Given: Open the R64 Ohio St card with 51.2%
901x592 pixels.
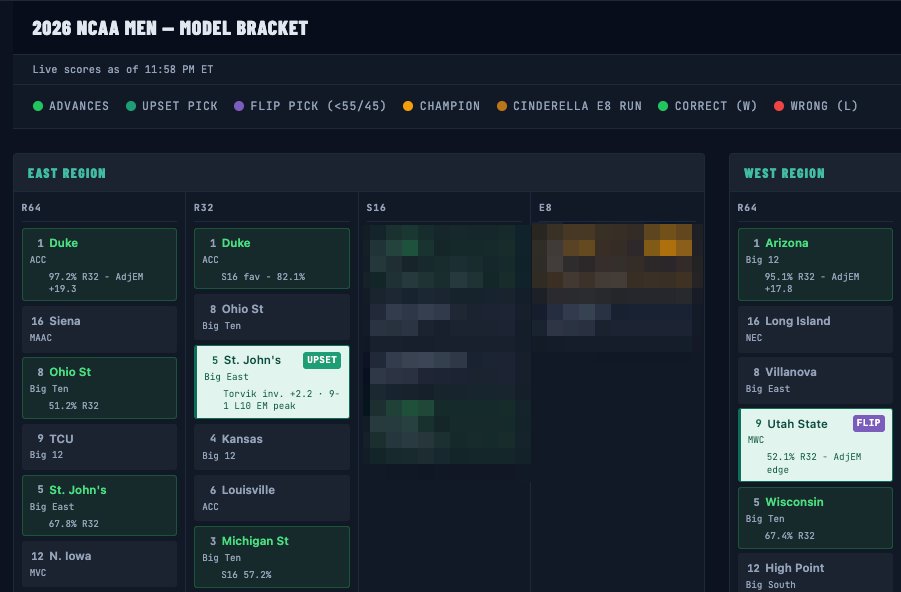Looking at the screenshot, I should (x=99, y=388).
